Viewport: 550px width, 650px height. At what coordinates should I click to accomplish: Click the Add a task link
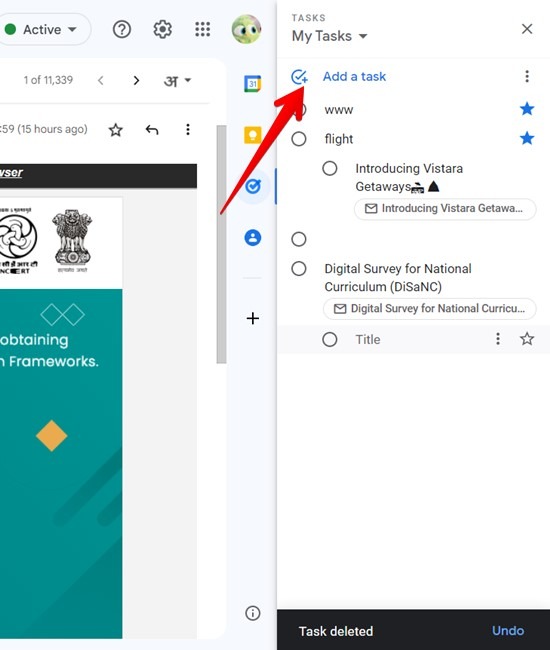pos(354,76)
